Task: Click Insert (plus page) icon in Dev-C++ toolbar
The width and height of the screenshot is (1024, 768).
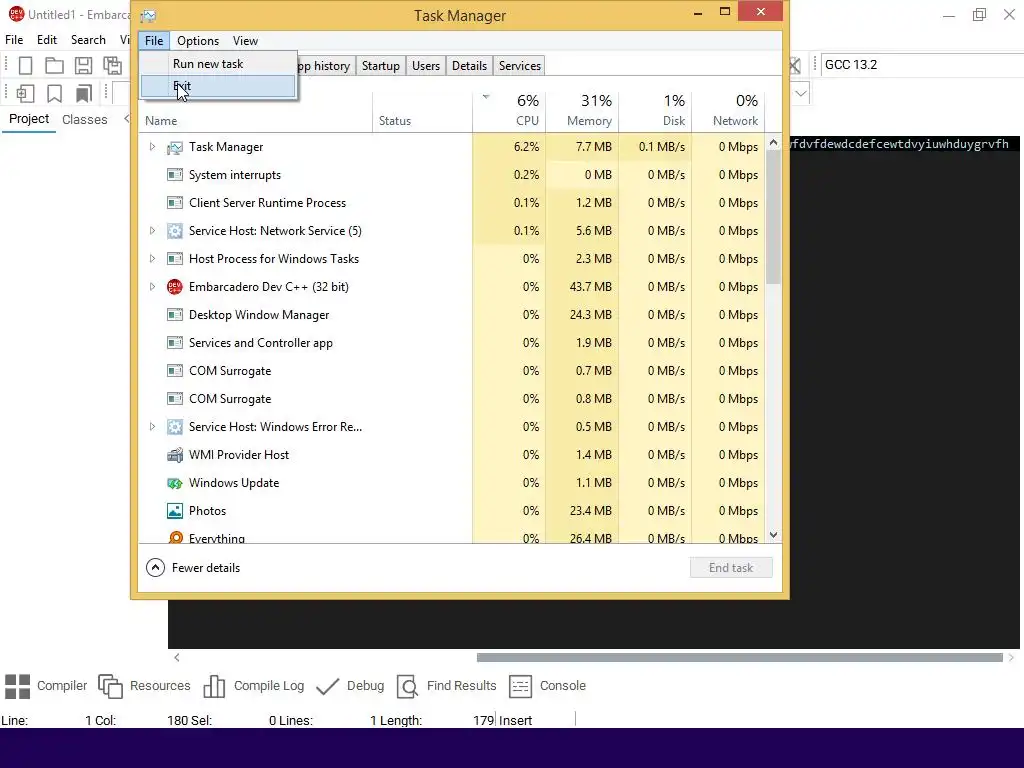Action: click(x=25, y=93)
